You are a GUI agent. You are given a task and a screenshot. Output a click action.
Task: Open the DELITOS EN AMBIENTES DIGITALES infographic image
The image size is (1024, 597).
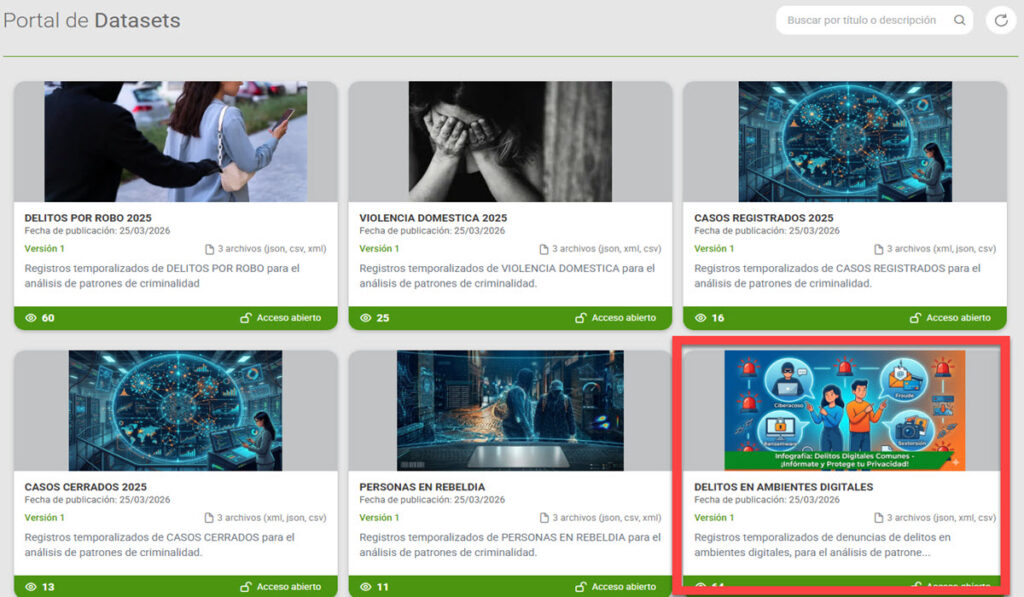(844, 410)
